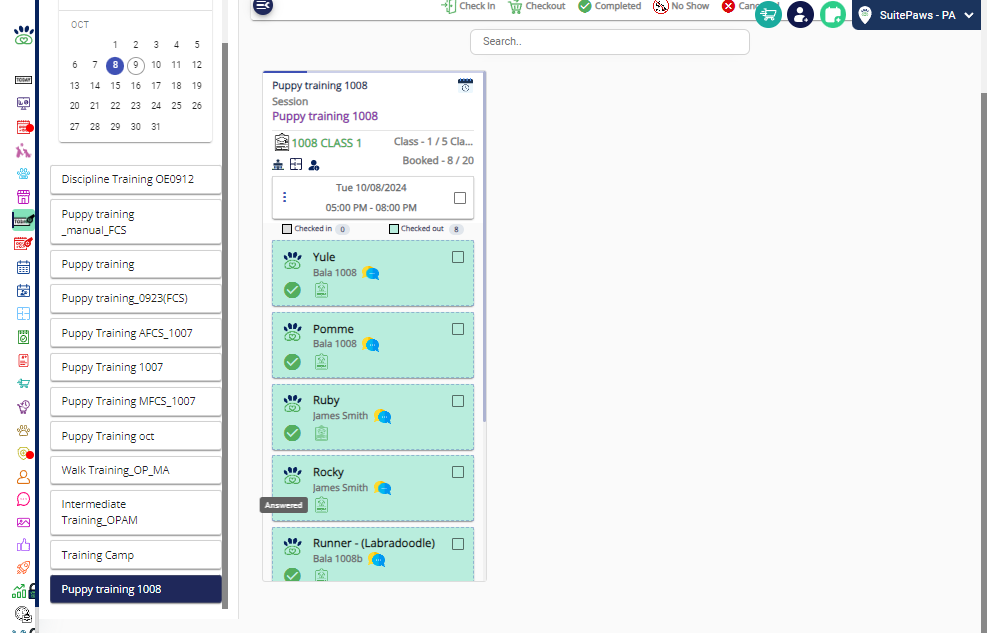The height and width of the screenshot is (633, 987).
Task: Click the dark blue add-user header button
Action: (x=801, y=14)
